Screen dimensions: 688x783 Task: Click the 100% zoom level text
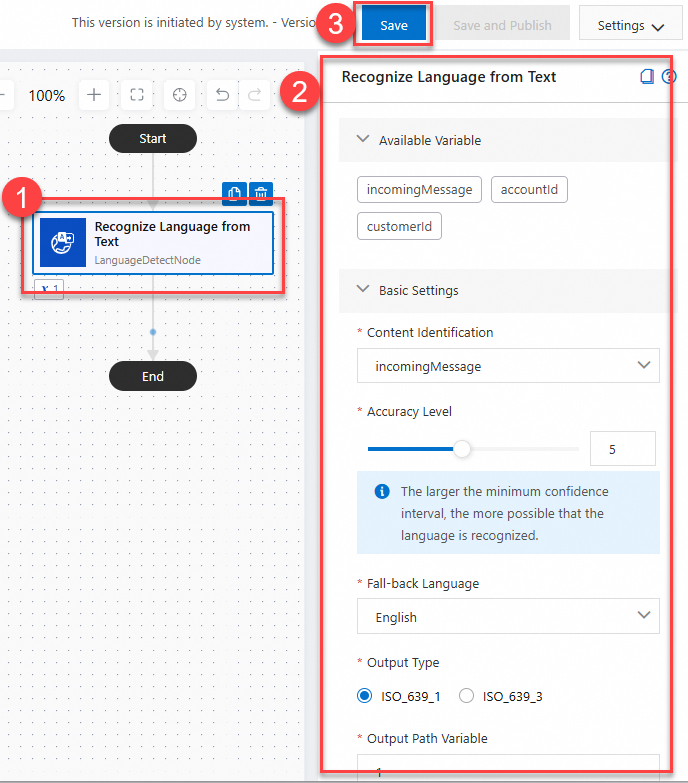coord(47,95)
